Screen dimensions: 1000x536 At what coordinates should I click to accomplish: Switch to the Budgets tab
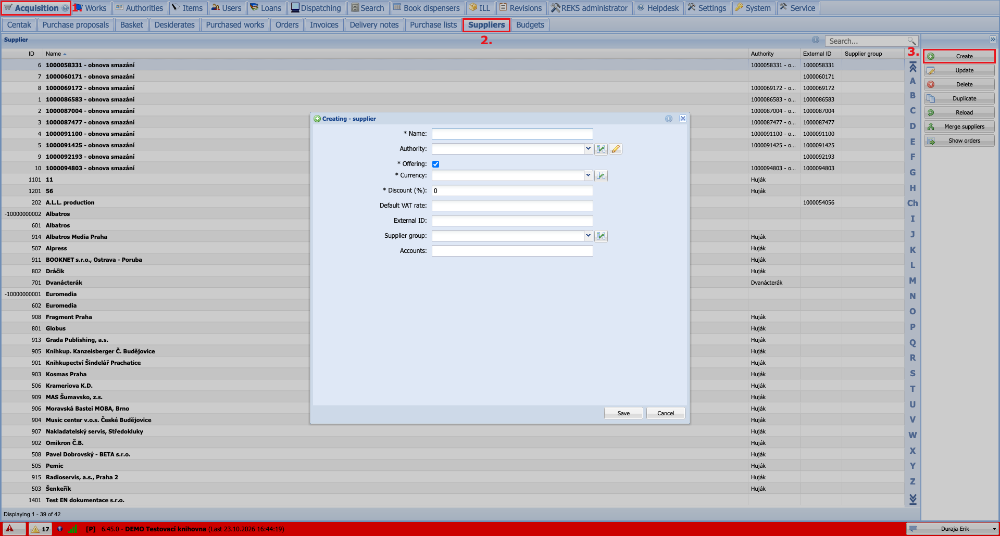531,26
